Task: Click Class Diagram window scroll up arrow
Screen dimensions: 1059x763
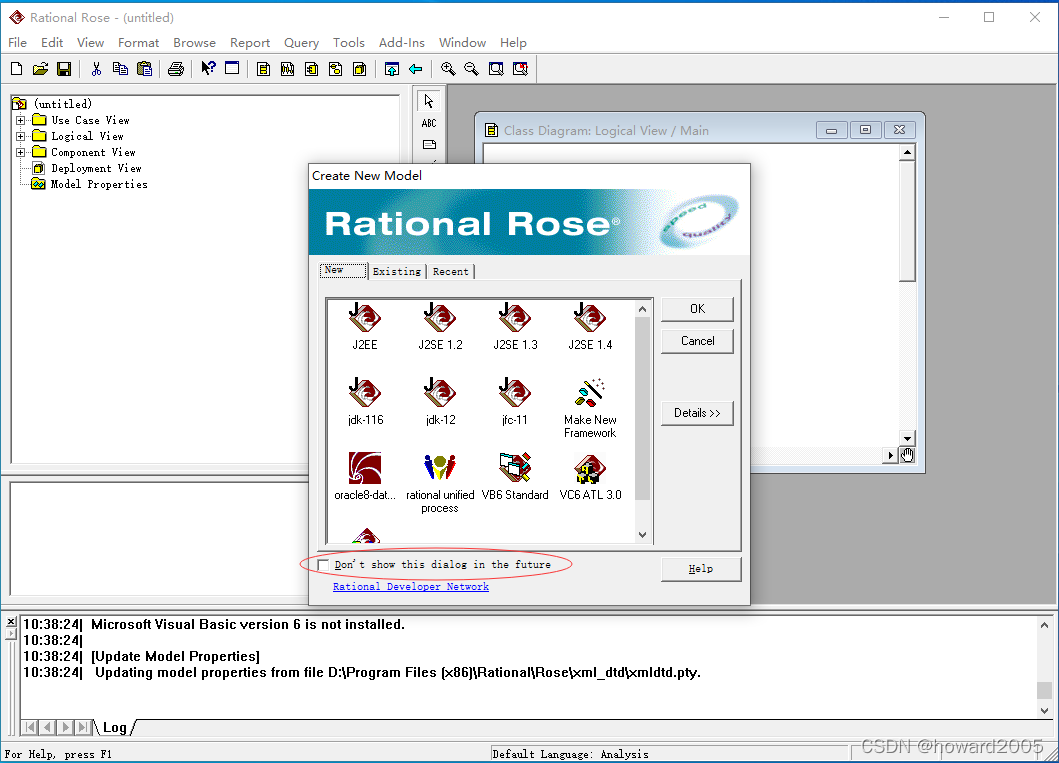Action: 907,152
